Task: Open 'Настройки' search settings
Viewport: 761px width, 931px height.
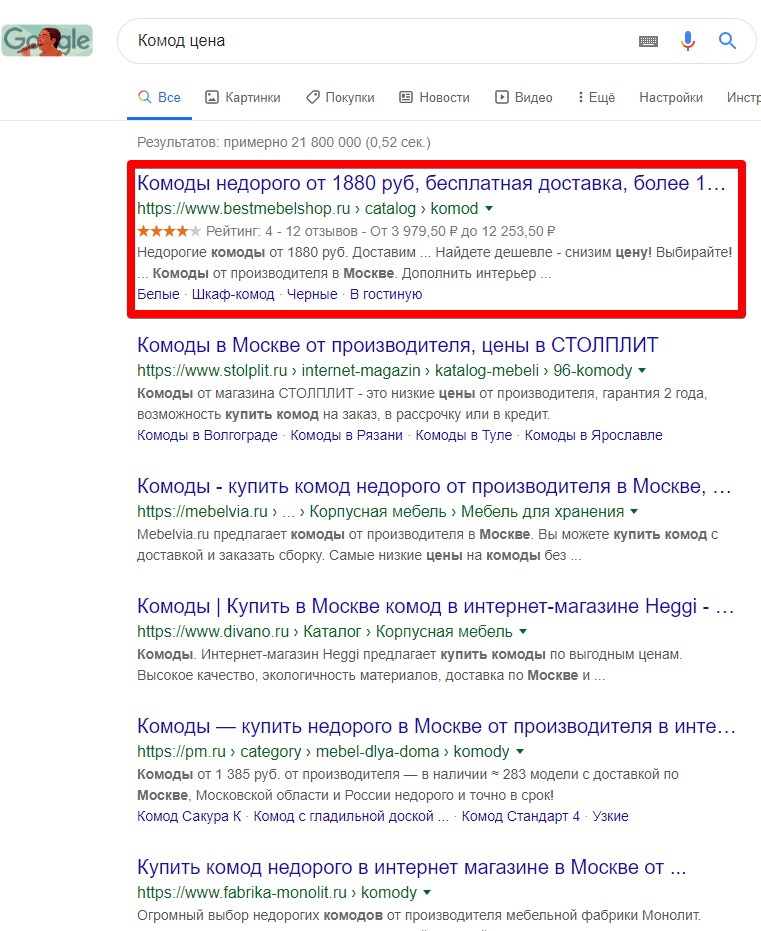Action: pos(671,97)
